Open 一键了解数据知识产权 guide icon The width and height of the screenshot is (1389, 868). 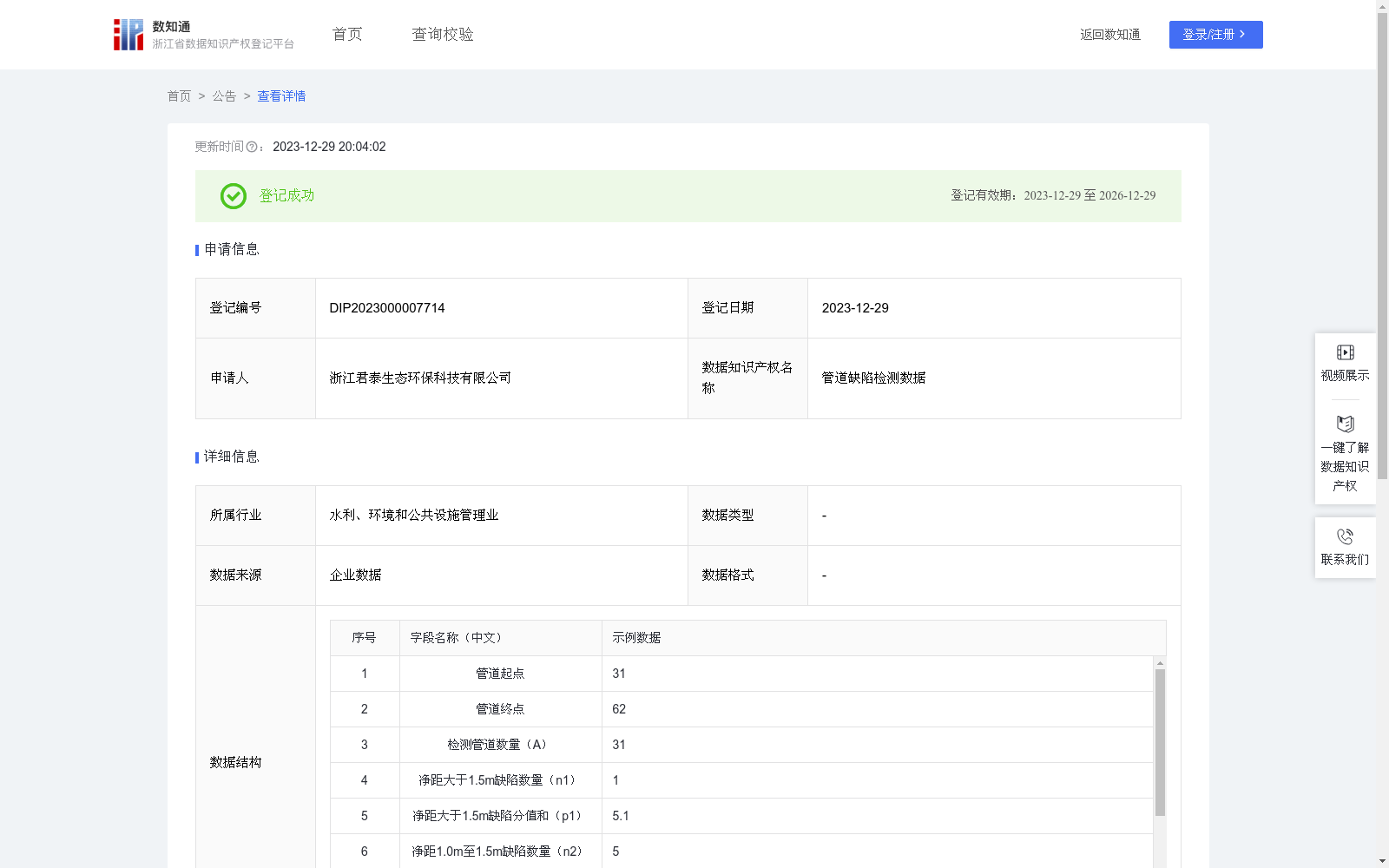click(1345, 424)
